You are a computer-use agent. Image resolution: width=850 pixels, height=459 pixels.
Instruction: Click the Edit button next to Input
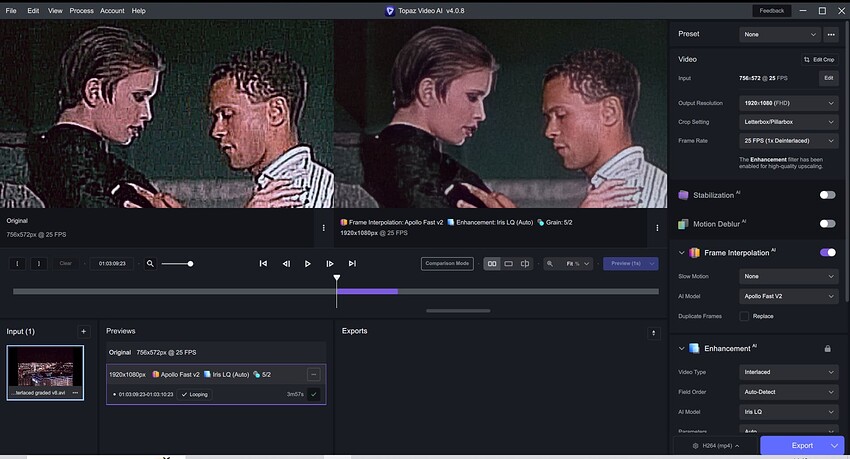pyautogui.click(x=828, y=78)
